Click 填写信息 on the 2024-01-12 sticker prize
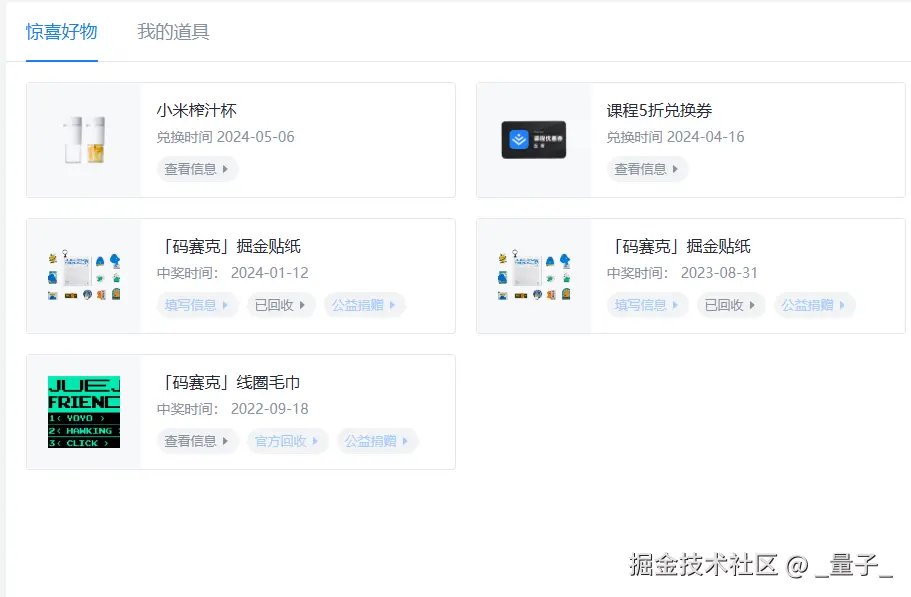 click(194, 305)
